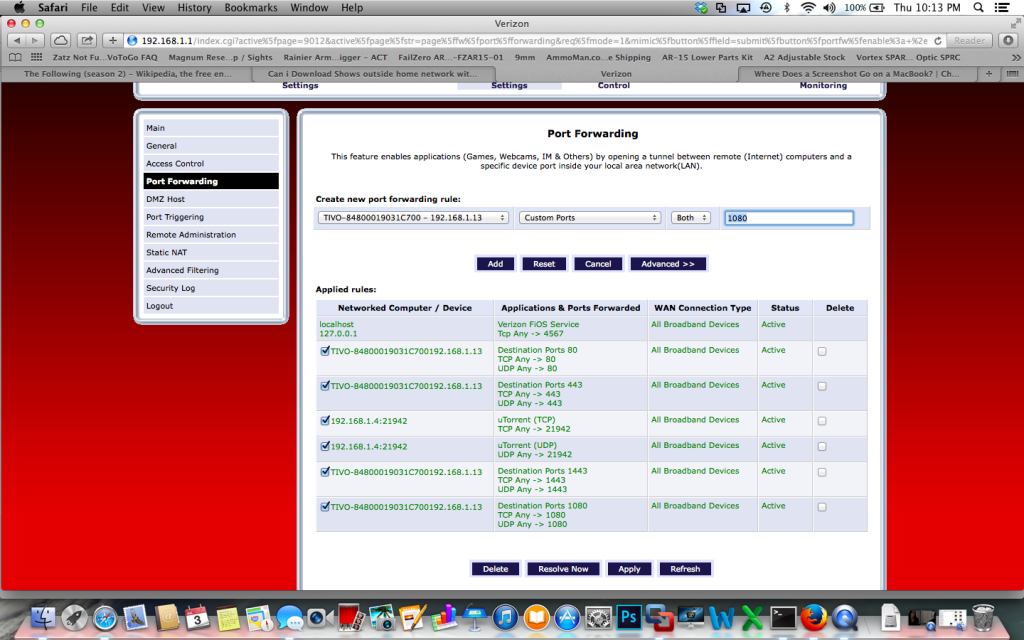Tick delete checkbox for Ports 1443 rule
1024x640 pixels.
tap(822, 472)
